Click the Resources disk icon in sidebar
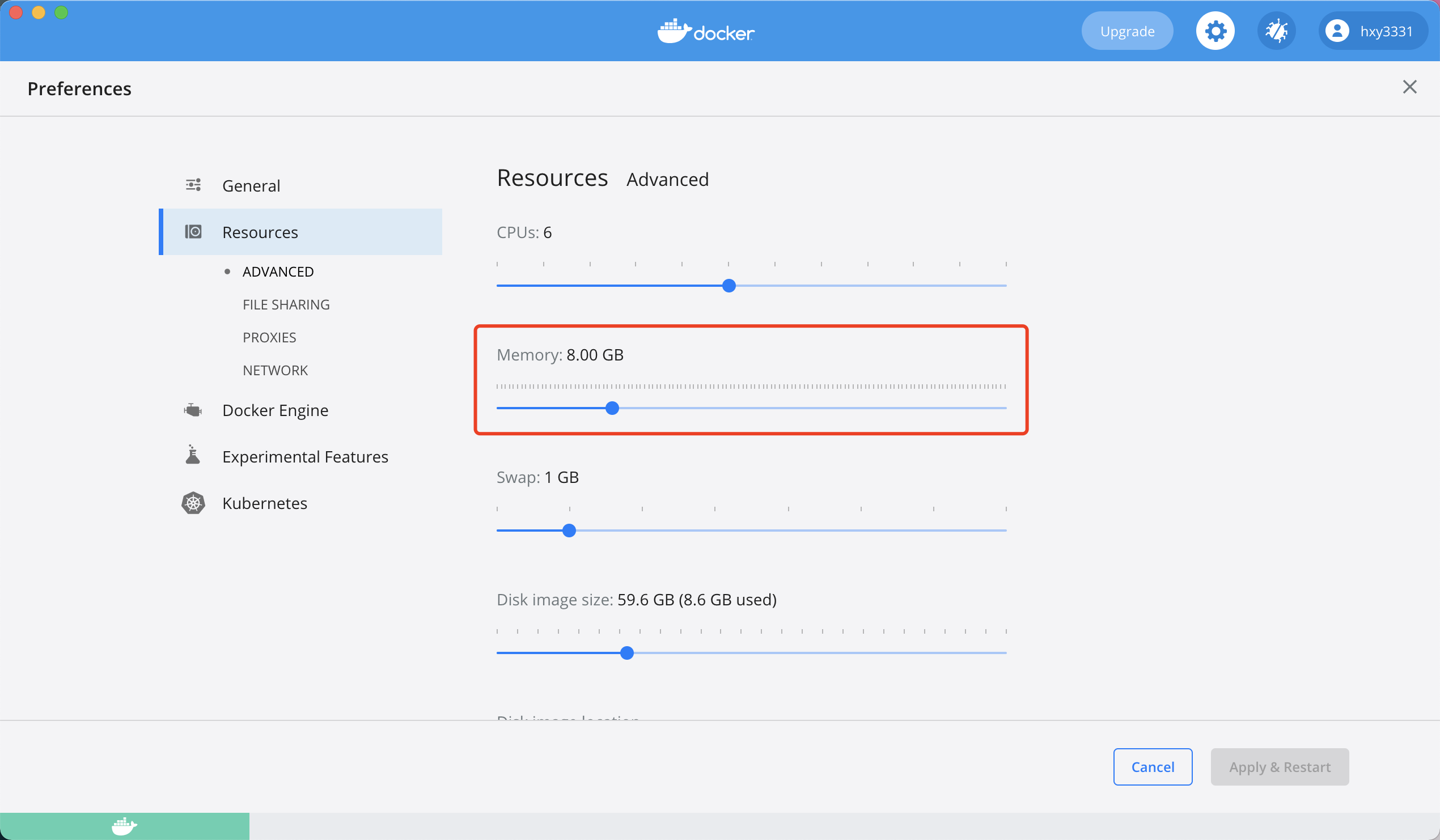This screenshot has height=840, width=1440. point(193,231)
